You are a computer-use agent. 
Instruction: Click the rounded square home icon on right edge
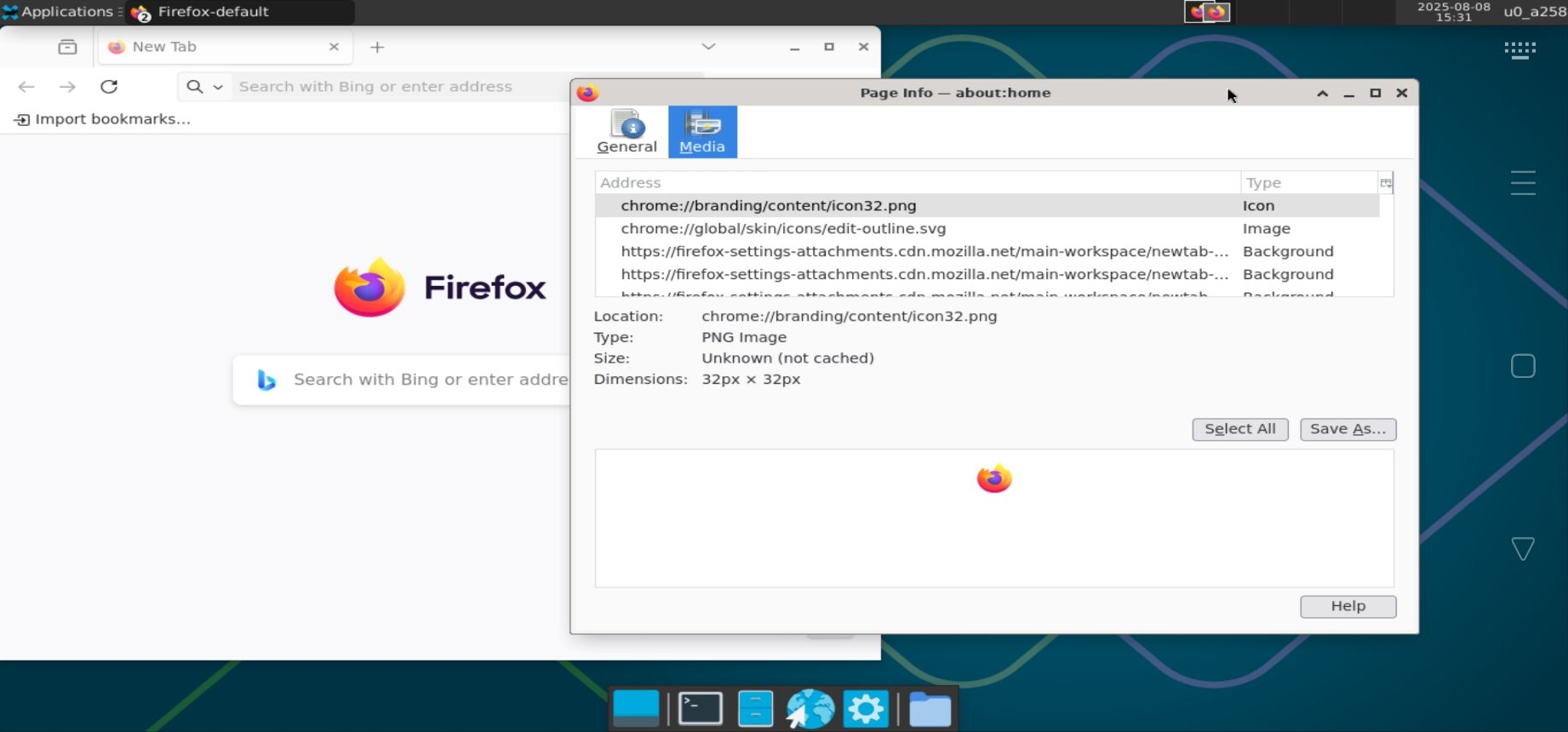coord(1523,366)
